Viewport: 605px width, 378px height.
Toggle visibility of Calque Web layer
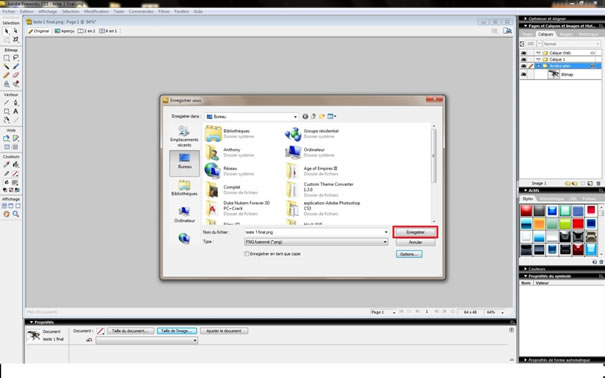(524, 53)
